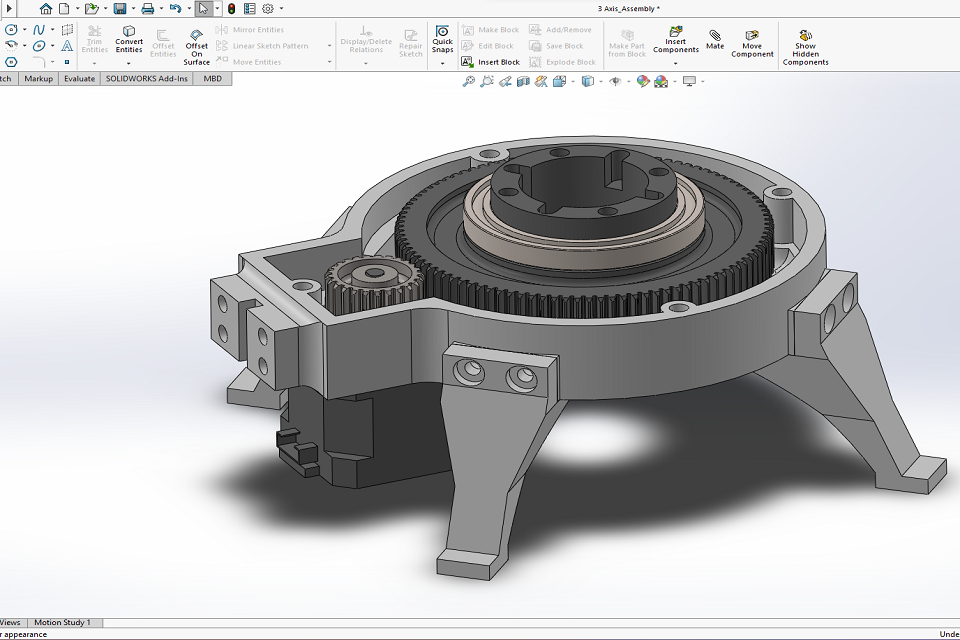Open the SOLIDWORKS Add-Ins tab
This screenshot has height=640, width=960.
pyautogui.click(x=147, y=78)
